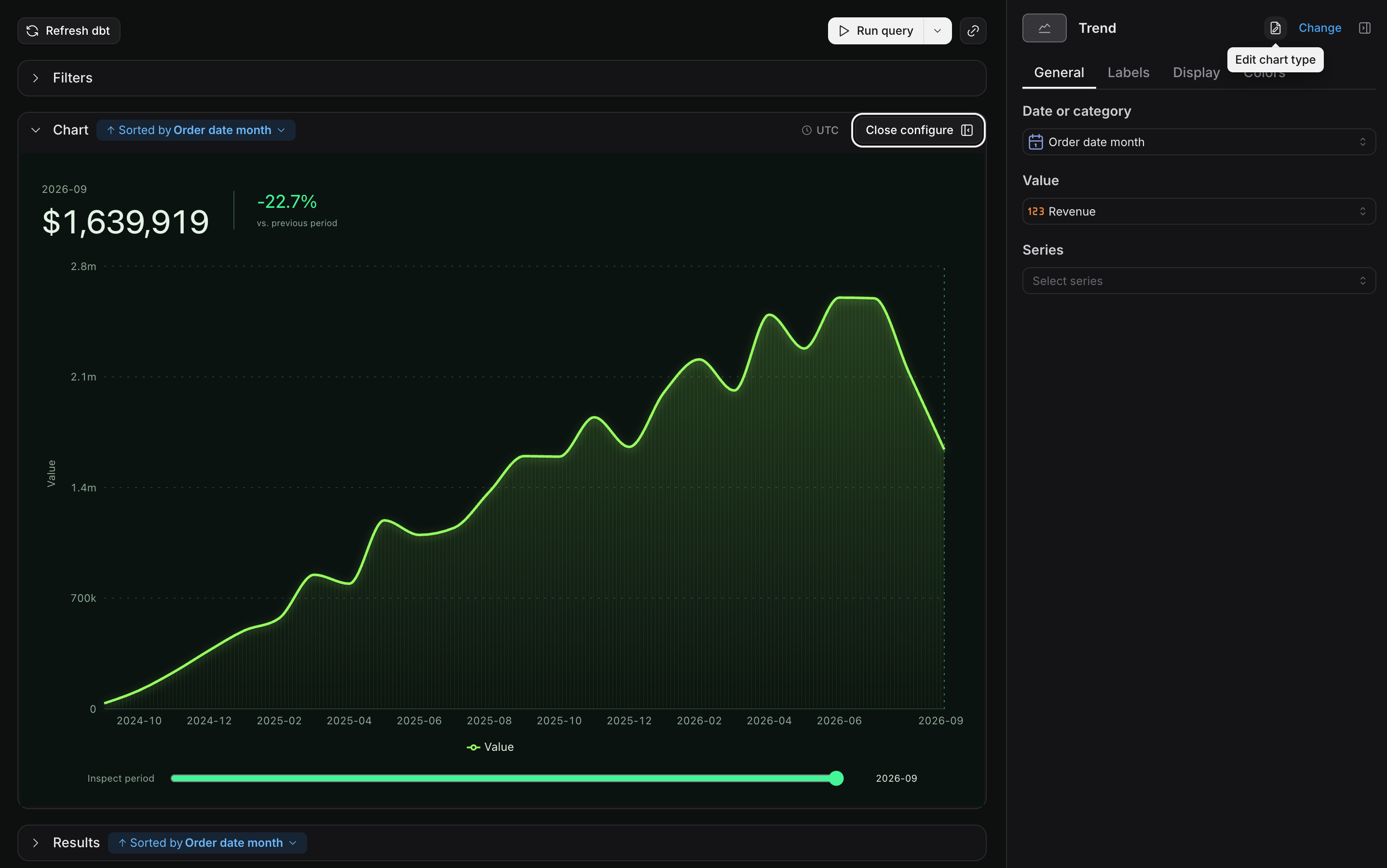Toggle the Value legend item

490,747
